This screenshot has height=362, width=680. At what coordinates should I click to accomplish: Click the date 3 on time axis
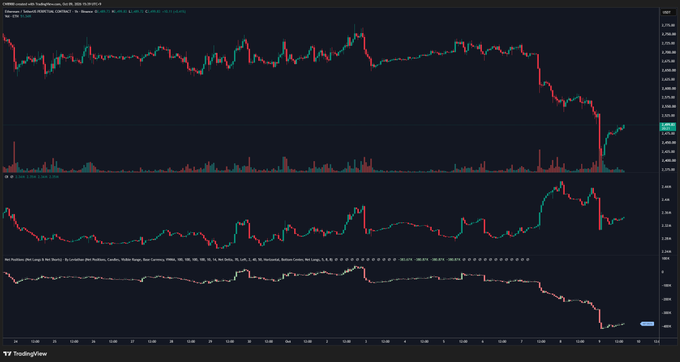[x=366, y=342]
